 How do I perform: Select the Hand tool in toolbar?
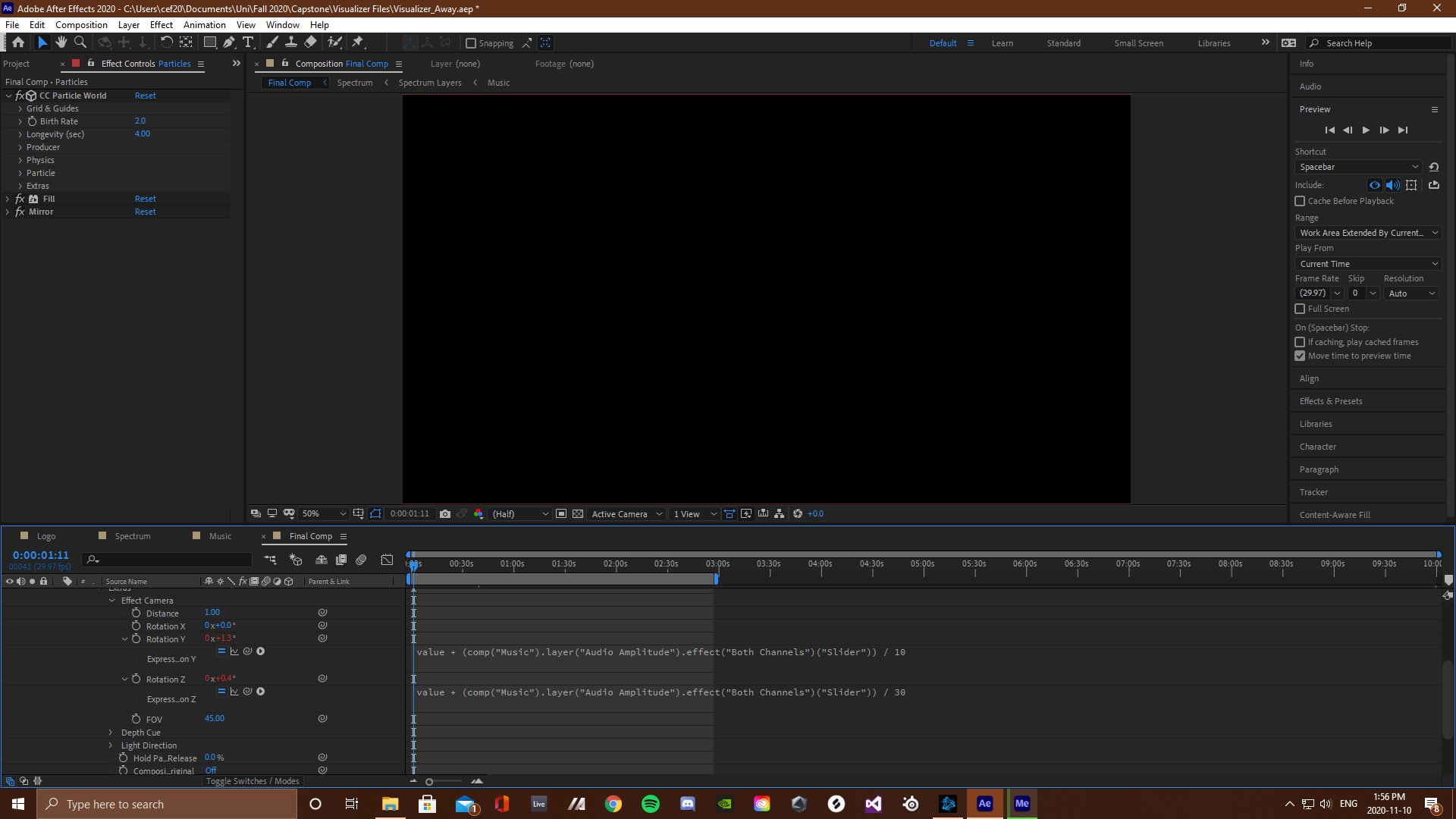click(61, 42)
